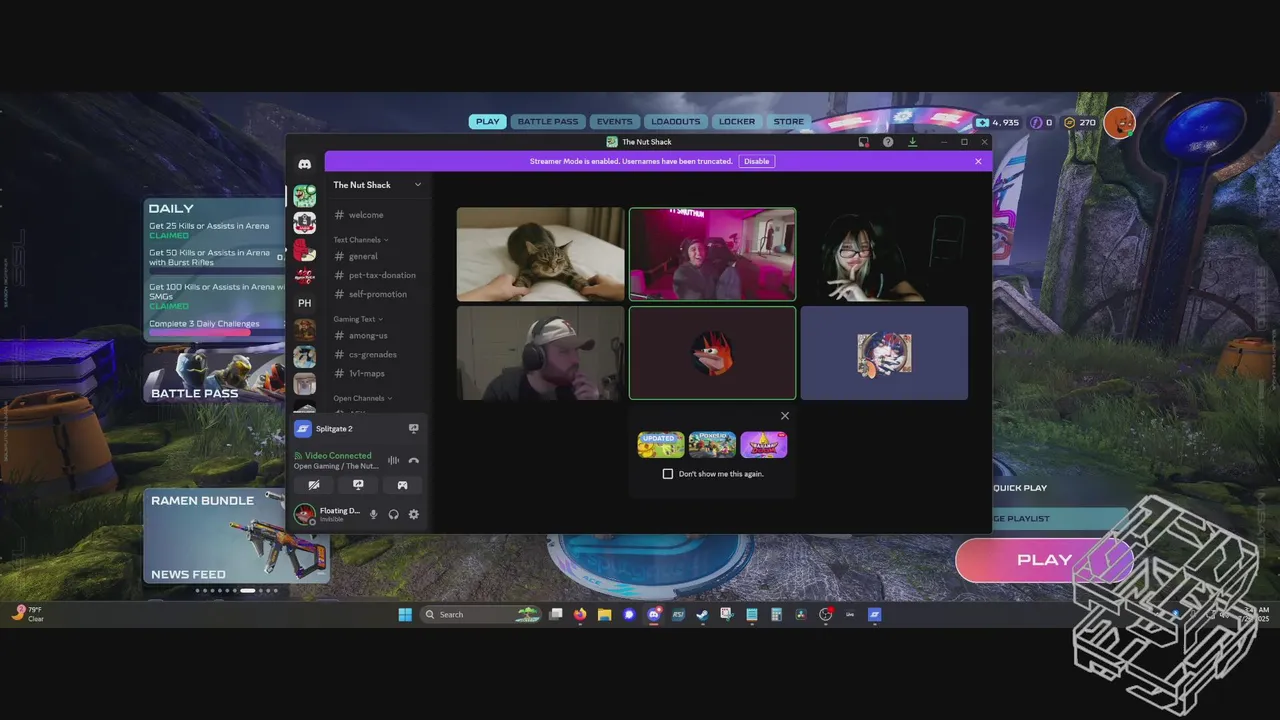The width and height of the screenshot is (1280, 720).
Task: Collapse the Gaming Text category
Action: 357,319
